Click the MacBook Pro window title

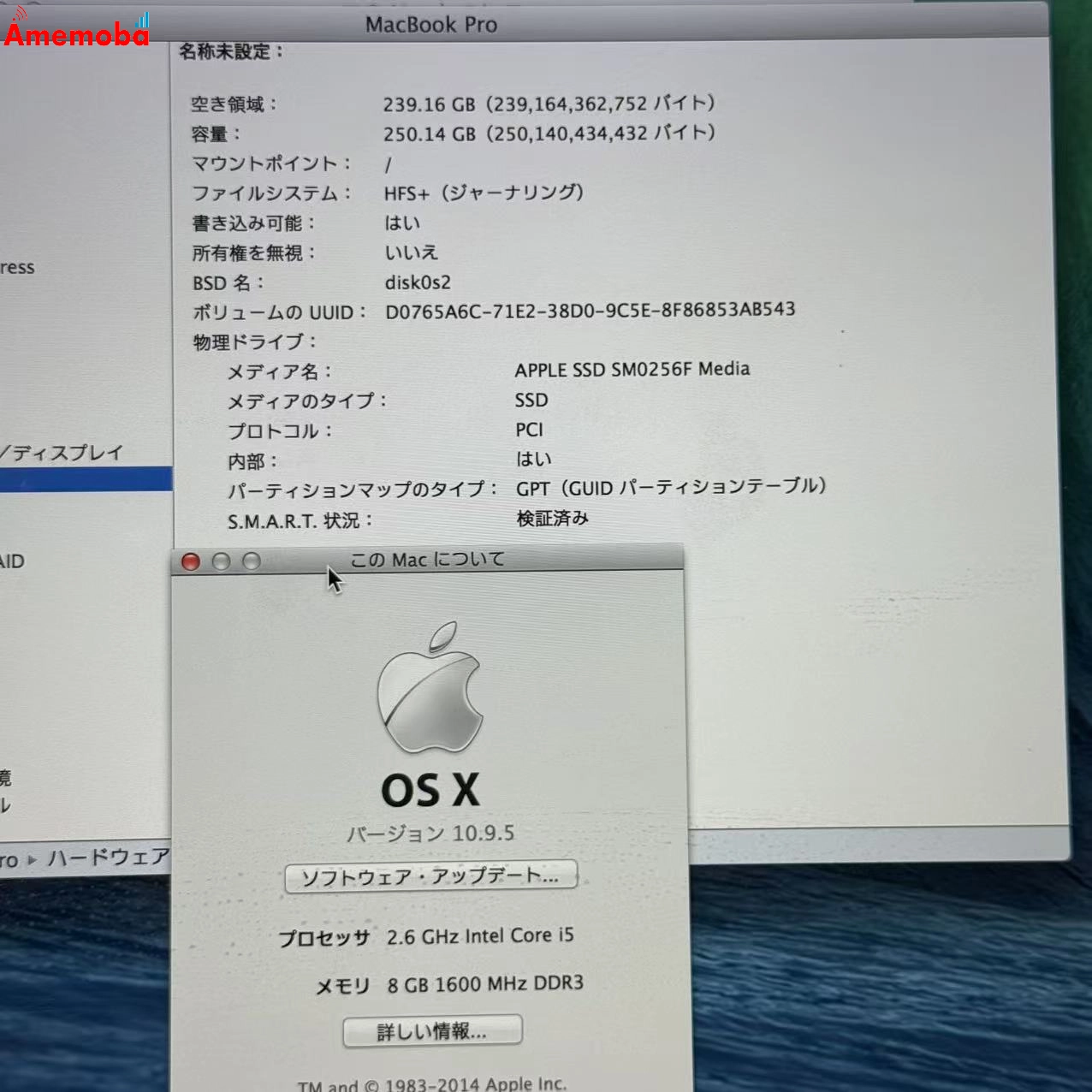(431, 25)
